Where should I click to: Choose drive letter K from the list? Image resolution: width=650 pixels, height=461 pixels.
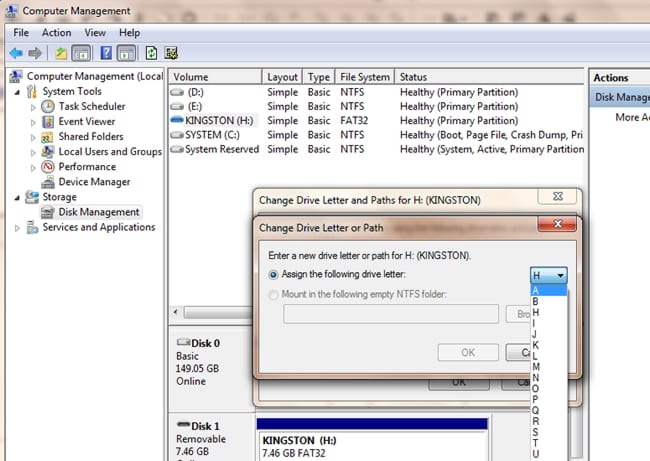(536, 343)
